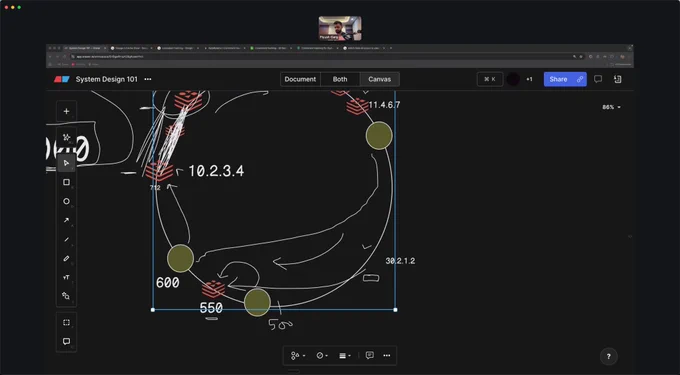The image size is (680, 375).
Task: Select the olive circle below 11.4.6.7
Action: (379, 135)
